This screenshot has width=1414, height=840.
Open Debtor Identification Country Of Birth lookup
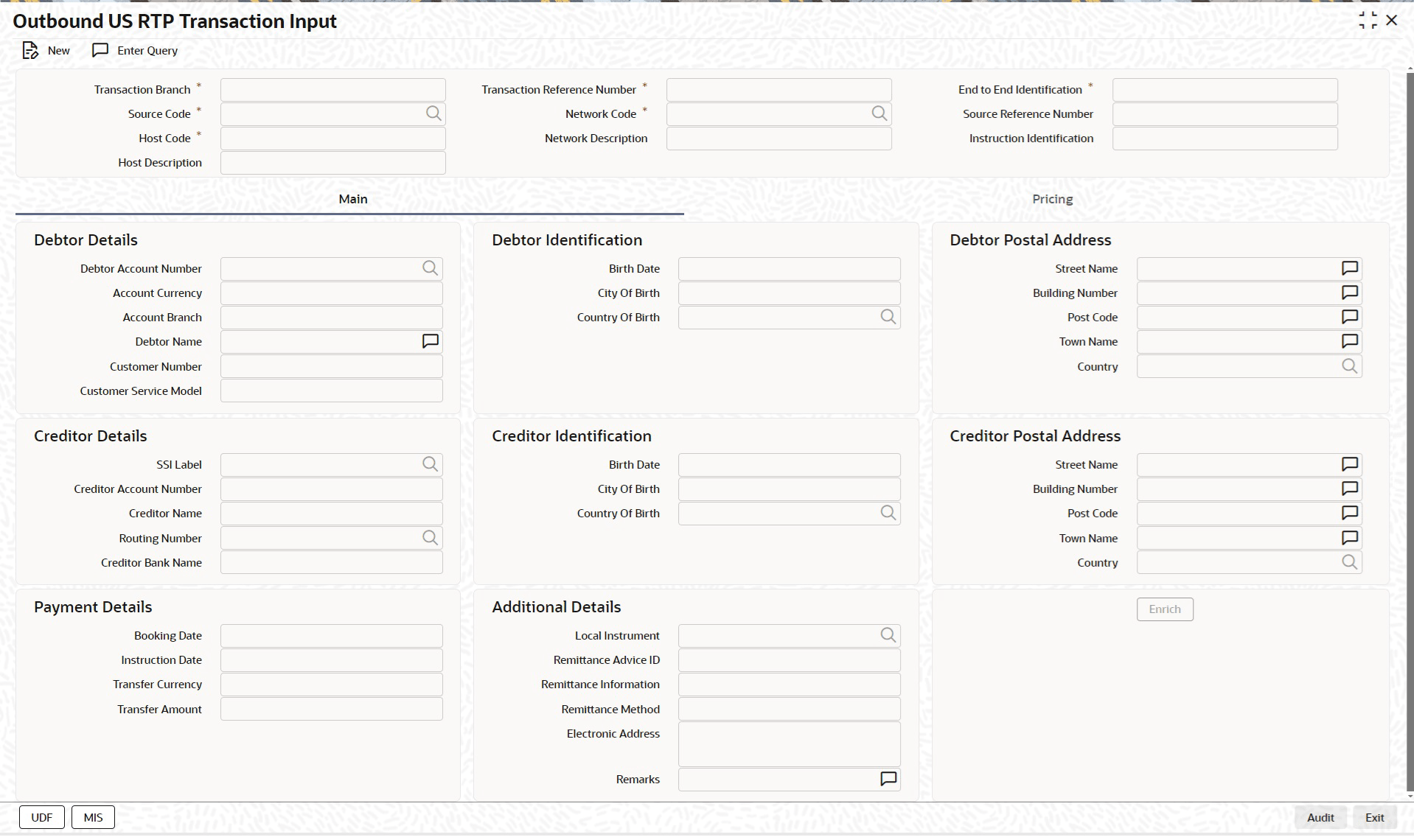888,317
